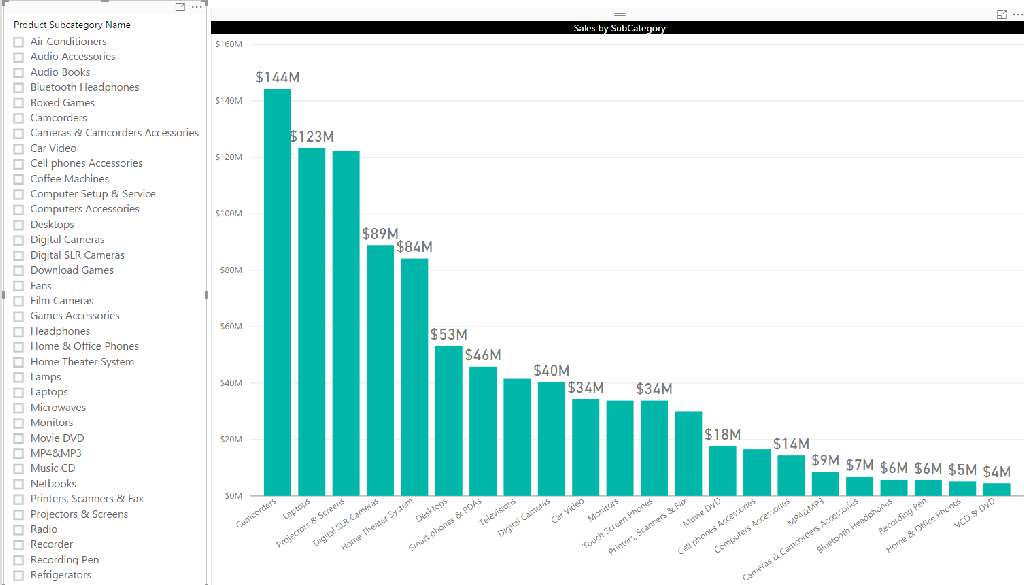Click the Car Video $34M bar

pos(586,447)
